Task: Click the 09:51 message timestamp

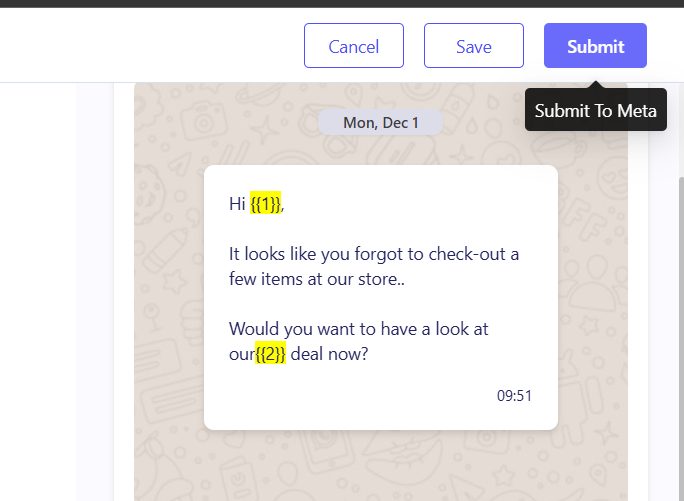Action: tap(514, 396)
